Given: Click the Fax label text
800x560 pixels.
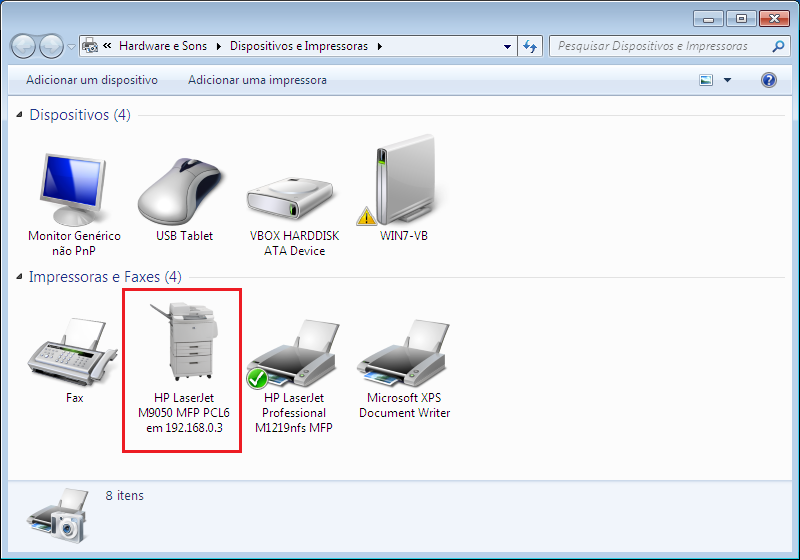Looking at the screenshot, I should pyautogui.click(x=74, y=398).
